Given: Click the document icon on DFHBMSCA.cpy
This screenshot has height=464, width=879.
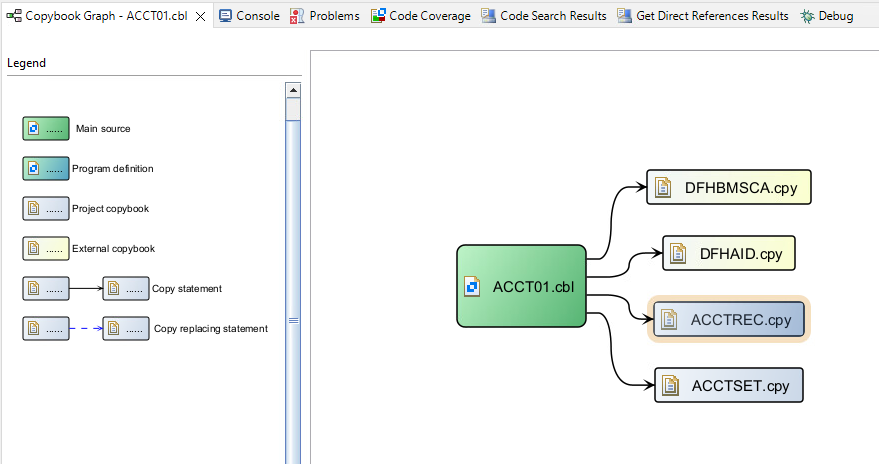Looking at the screenshot, I should pos(663,187).
